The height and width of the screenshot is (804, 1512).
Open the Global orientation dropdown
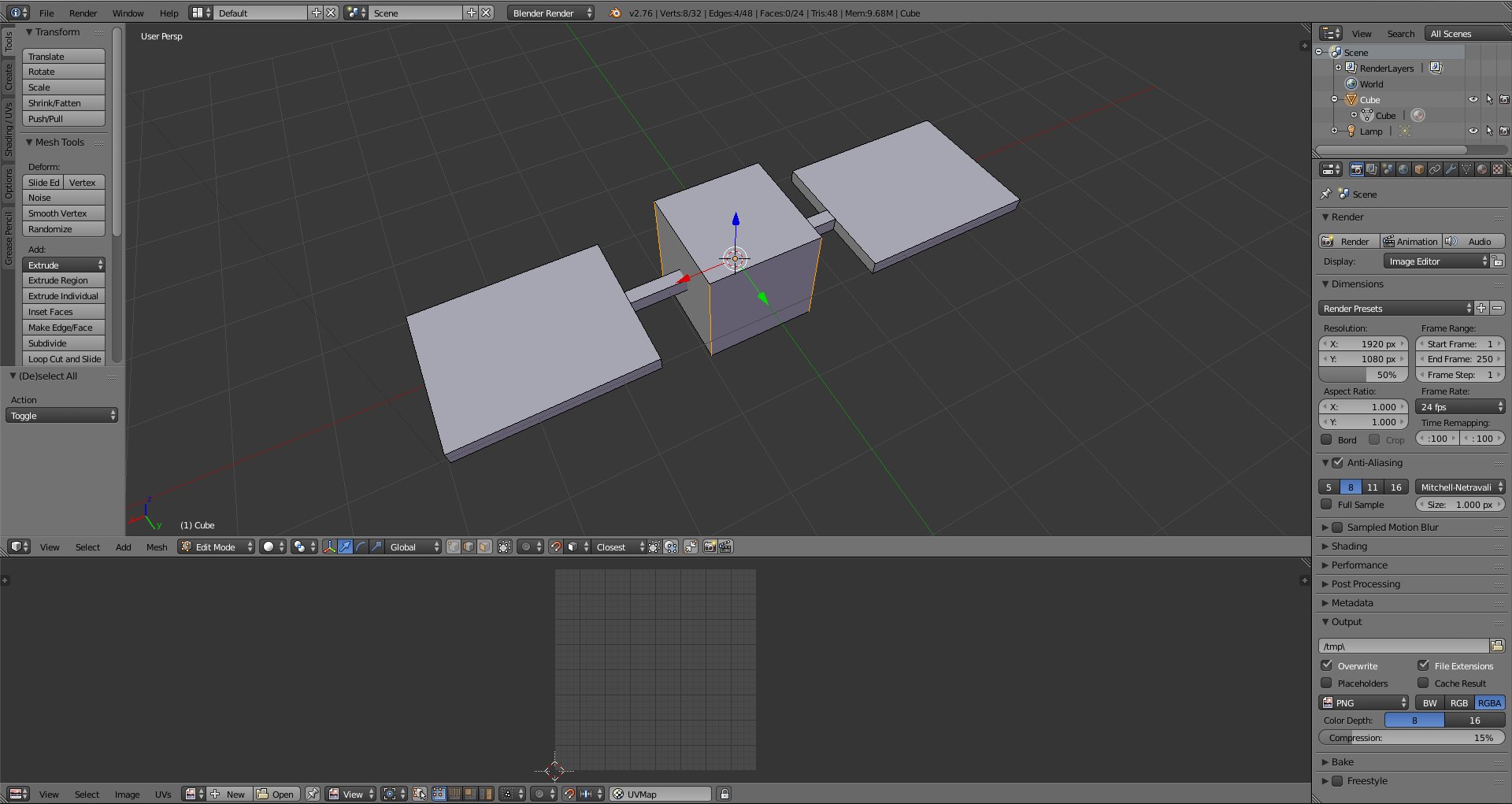(413, 546)
